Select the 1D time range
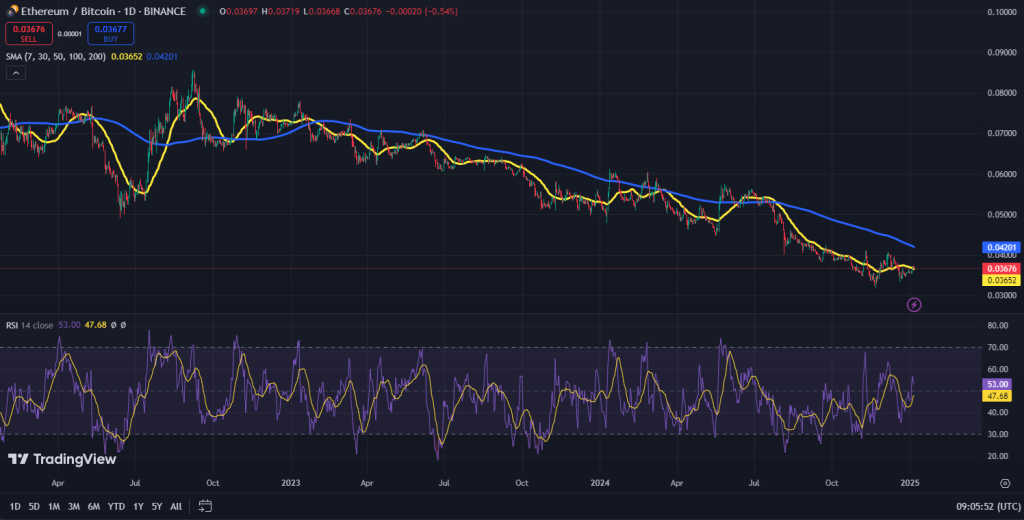 click(x=15, y=506)
